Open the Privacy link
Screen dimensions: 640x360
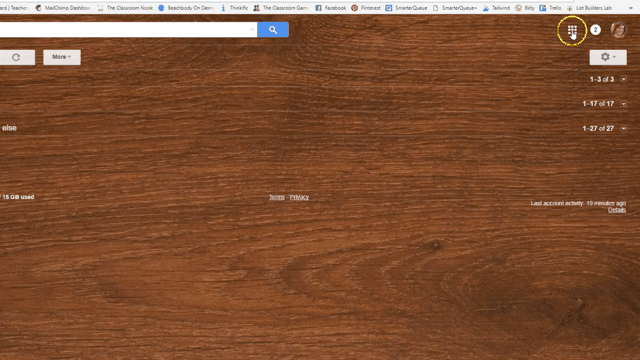[x=299, y=197]
